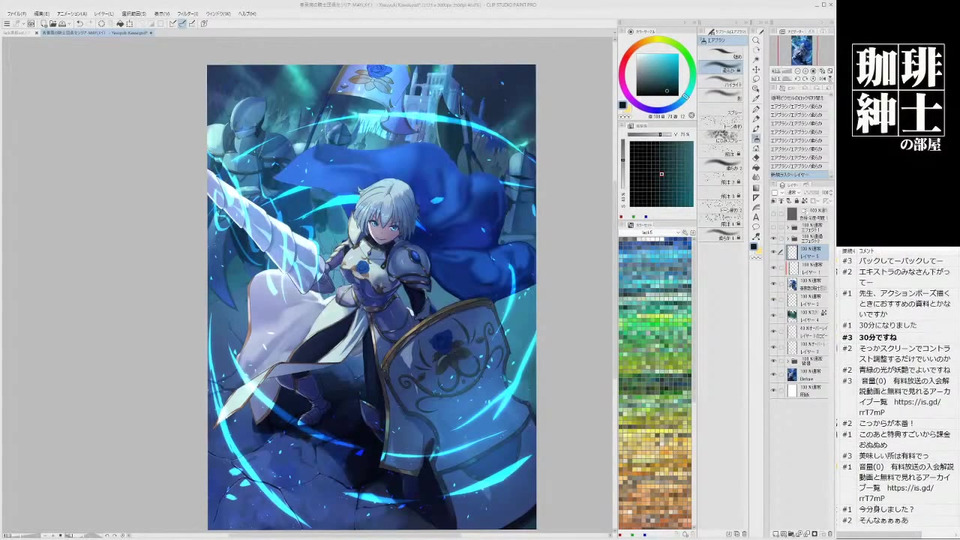Click the layer opacity stepper arrows
960x540 pixels.
833,192
